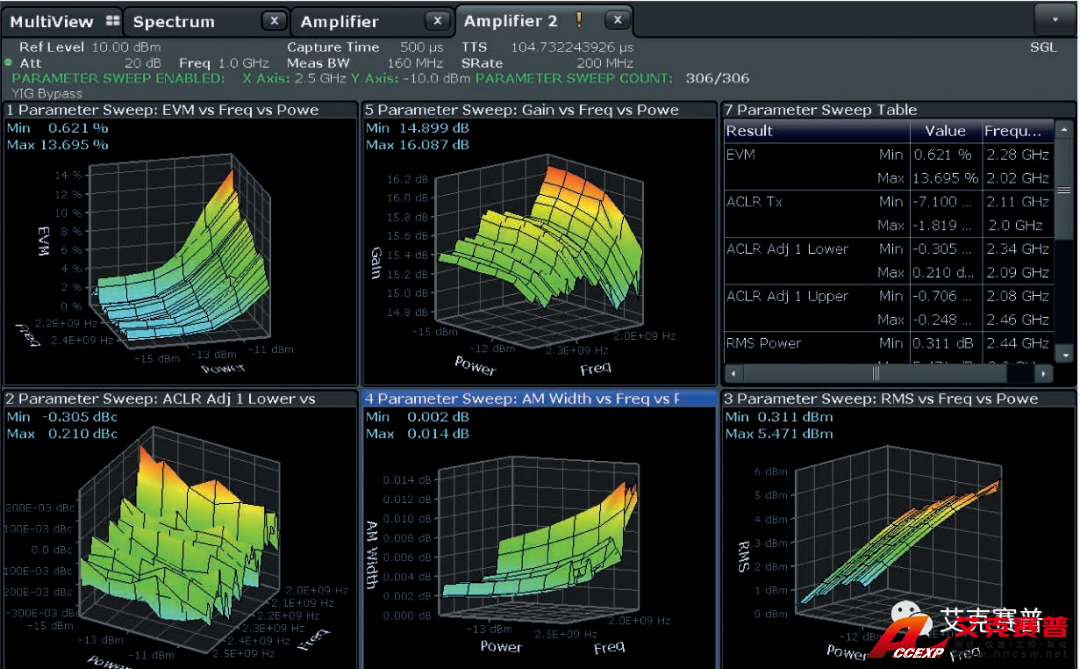
Task: Close the Amplifier 2 channel tab
Action: 617,20
